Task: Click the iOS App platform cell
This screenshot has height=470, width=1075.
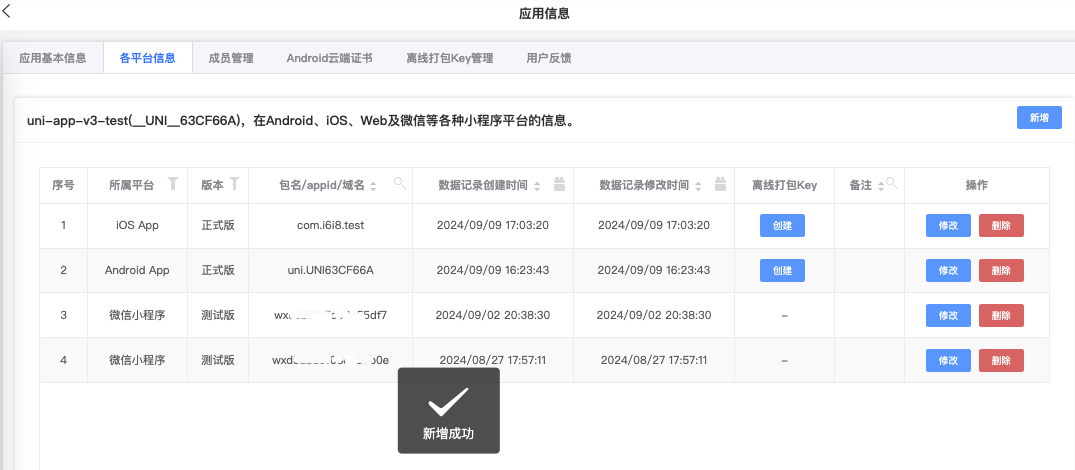Action: tap(137, 225)
